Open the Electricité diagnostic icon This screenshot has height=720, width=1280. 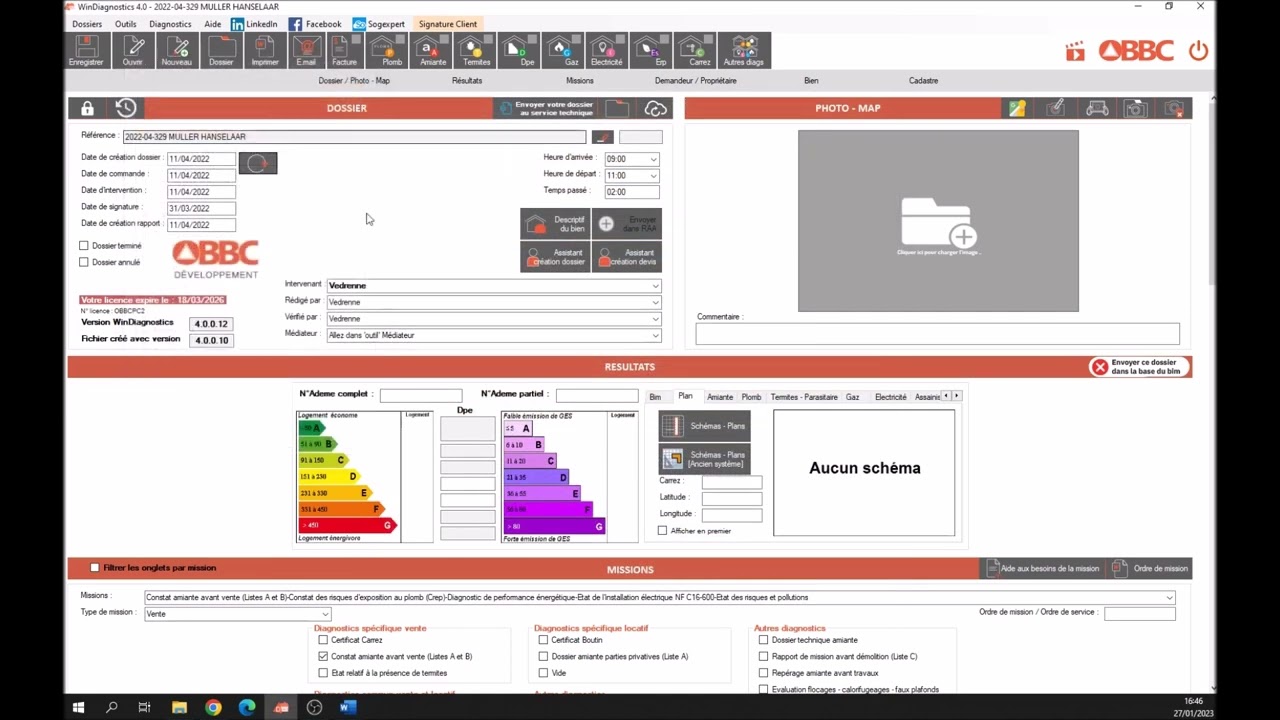pyautogui.click(x=606, y=50)
